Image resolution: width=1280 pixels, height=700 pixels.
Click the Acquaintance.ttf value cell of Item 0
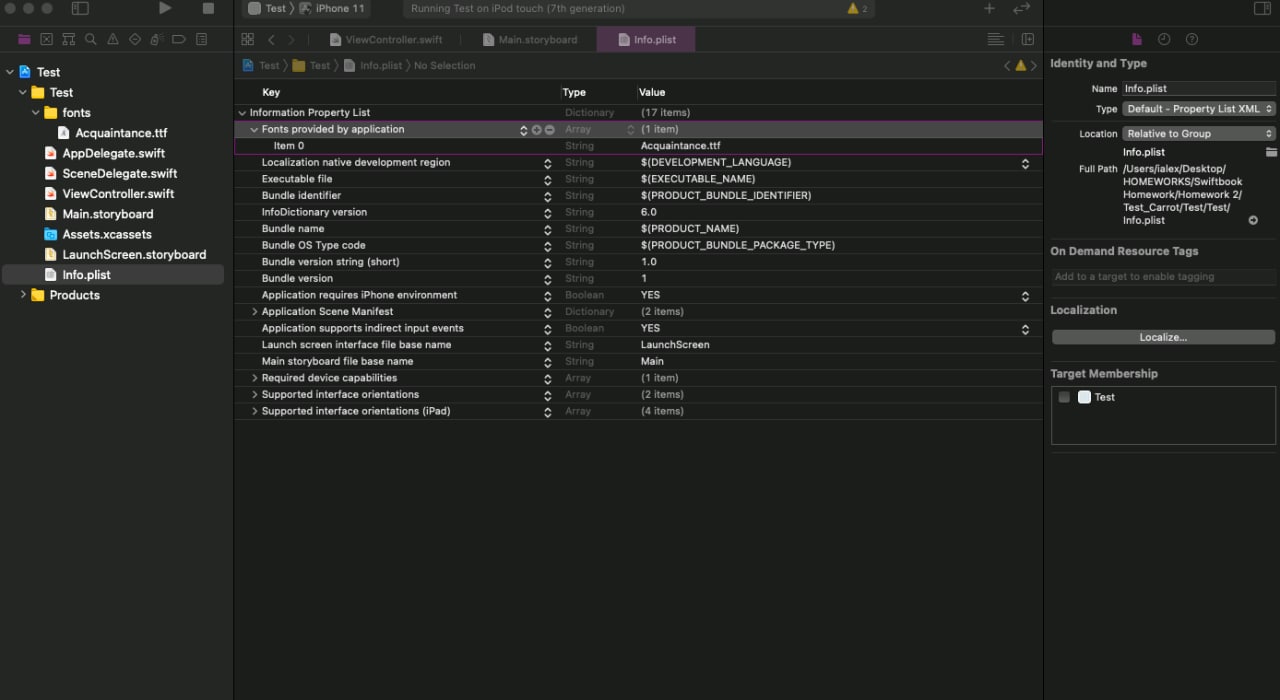(x=680, y=146)
